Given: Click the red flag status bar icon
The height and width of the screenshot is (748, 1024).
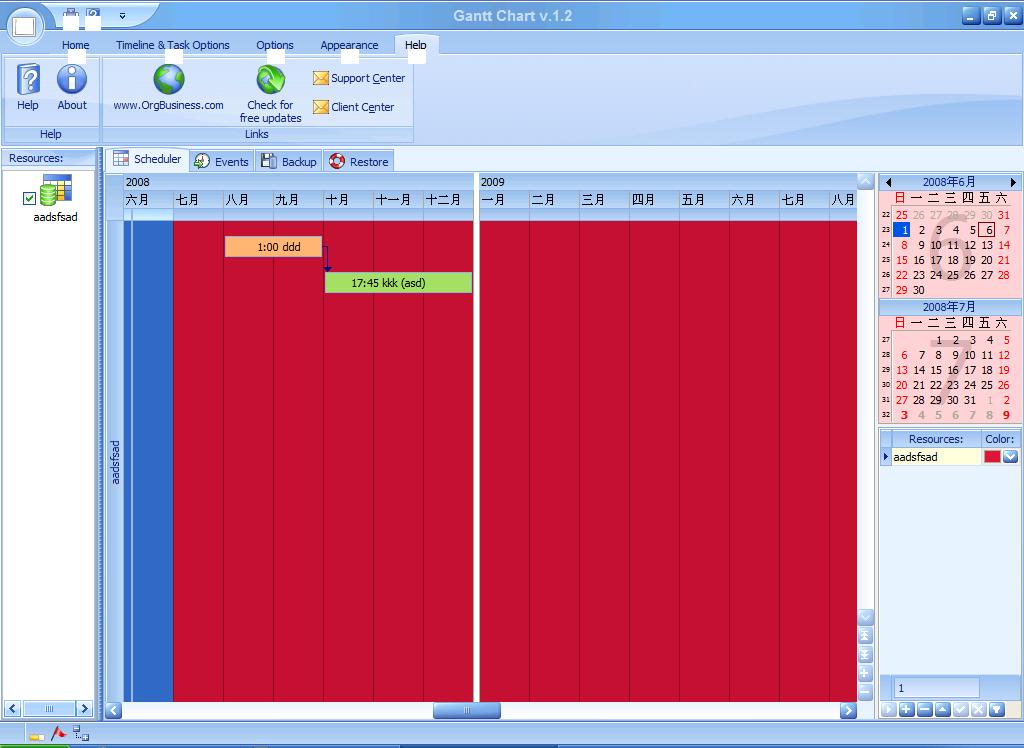Looking at the screenshot, I should click(x=59, y=734).
